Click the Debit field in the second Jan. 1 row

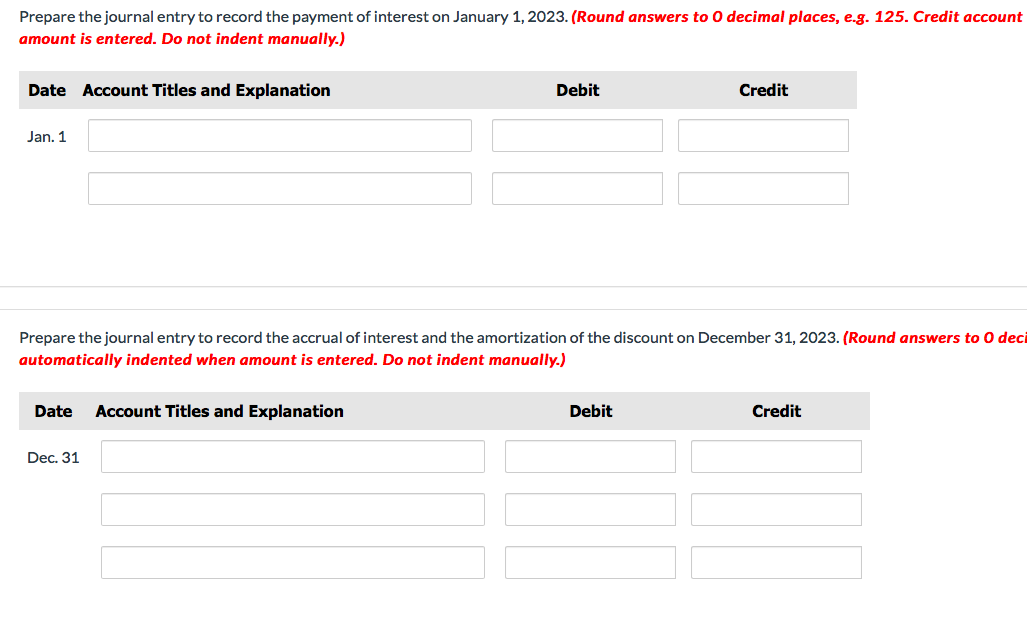[x=577, y=188]
